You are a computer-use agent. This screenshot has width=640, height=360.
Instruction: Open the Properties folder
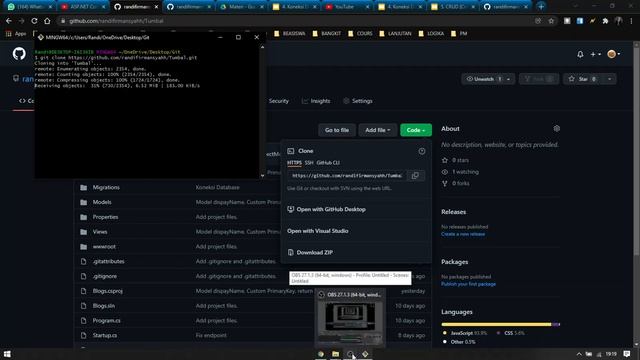coord(105,217)
